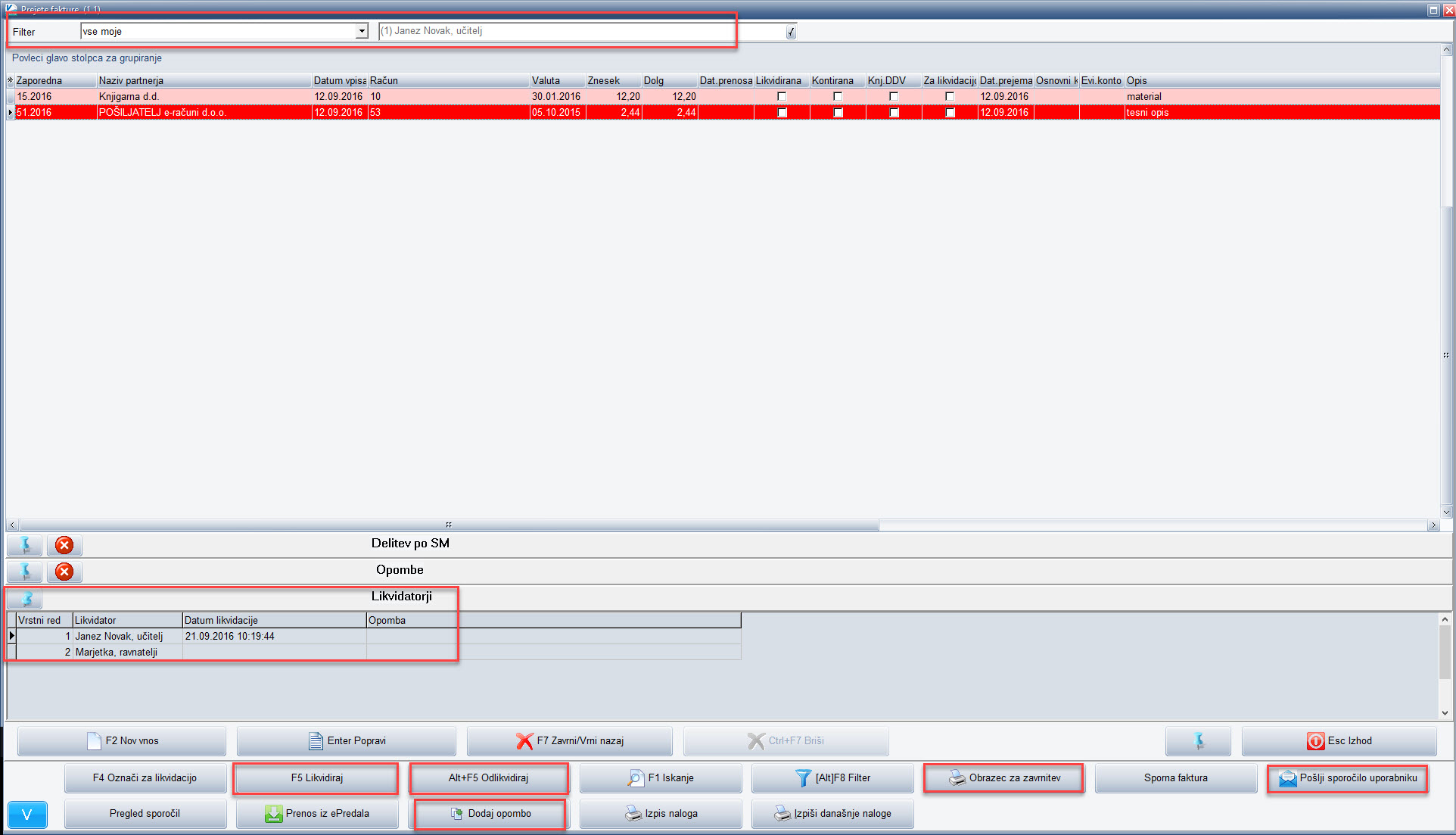Click down arrow of main grid vertical scrollbar

click(x=1446, y=513)
